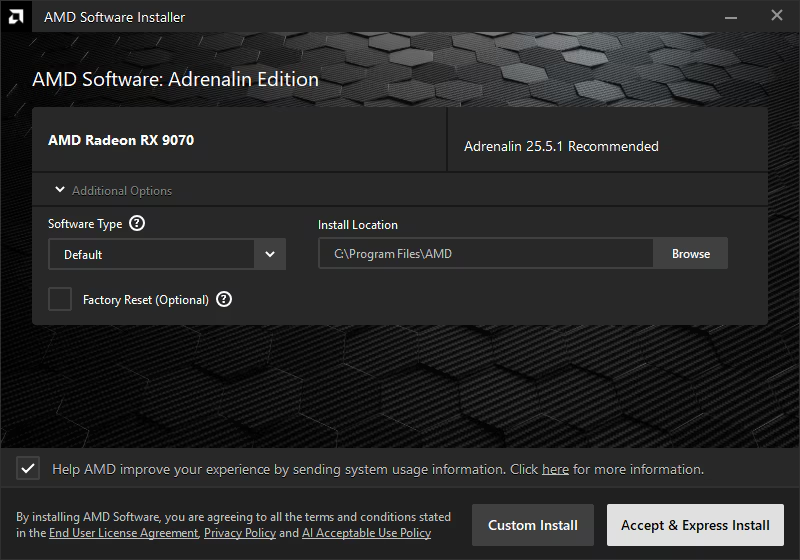Click the Install Location label
The width and height of the screenshot is (800, 560).
(358, 225)
